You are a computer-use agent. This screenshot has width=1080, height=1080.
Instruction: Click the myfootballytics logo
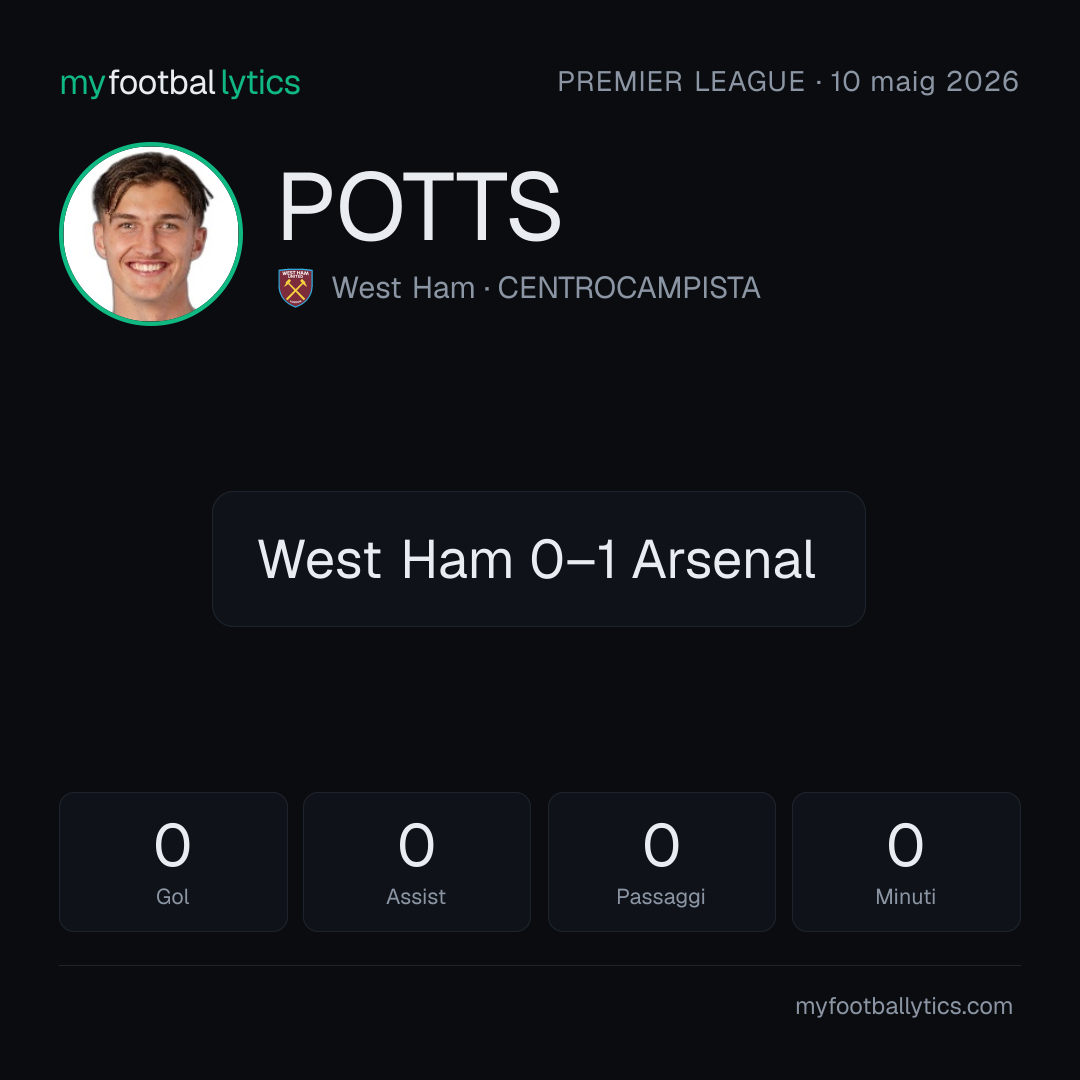tap(180, 83)
